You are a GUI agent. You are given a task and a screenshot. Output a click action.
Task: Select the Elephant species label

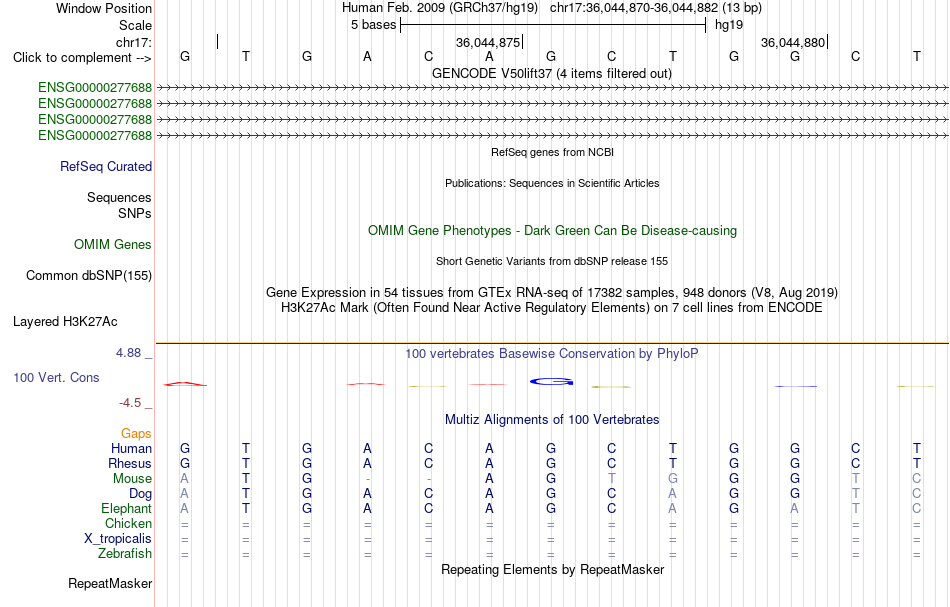(x=126, y=508)
